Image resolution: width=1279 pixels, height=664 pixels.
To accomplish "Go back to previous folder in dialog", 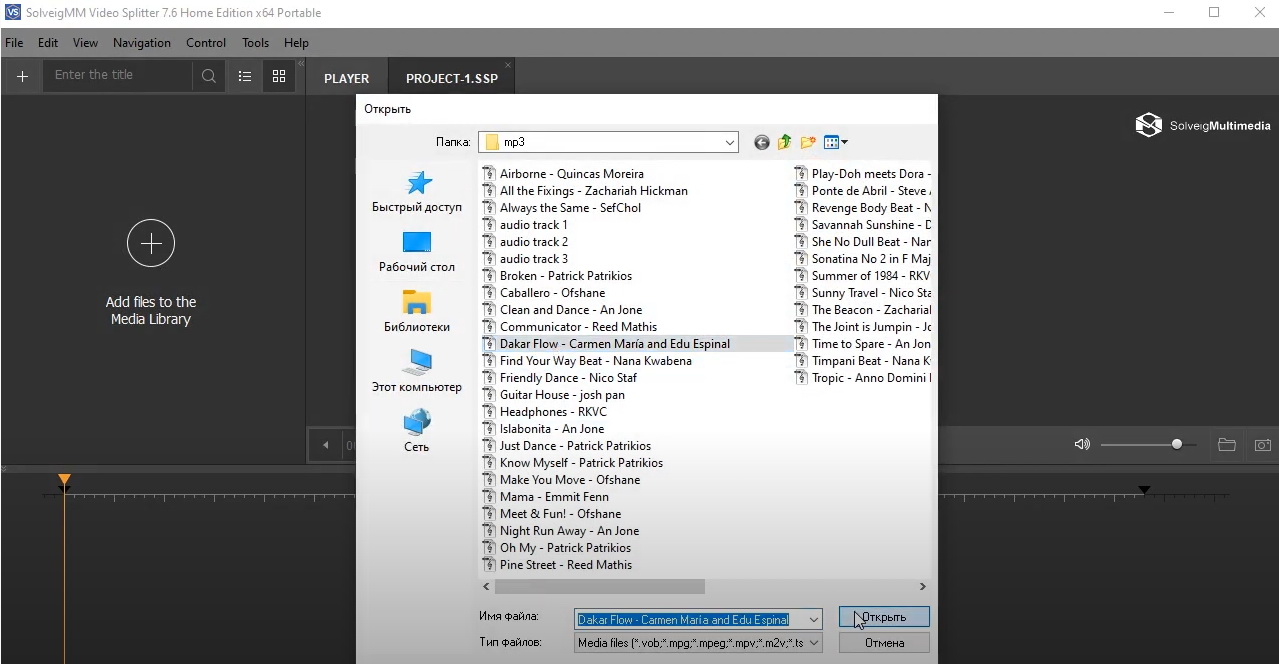I will pos(762,143).
